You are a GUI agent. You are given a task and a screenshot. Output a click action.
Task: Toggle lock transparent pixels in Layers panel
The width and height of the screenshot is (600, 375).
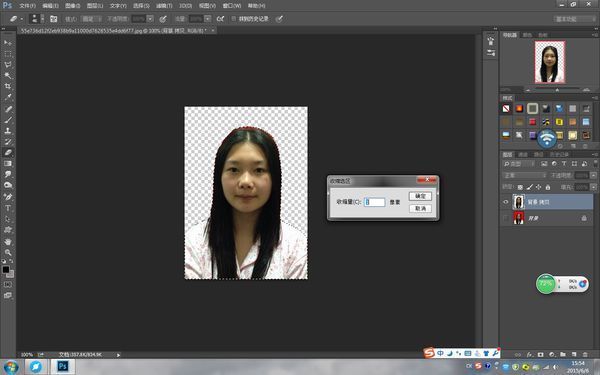tap(520, 188)
